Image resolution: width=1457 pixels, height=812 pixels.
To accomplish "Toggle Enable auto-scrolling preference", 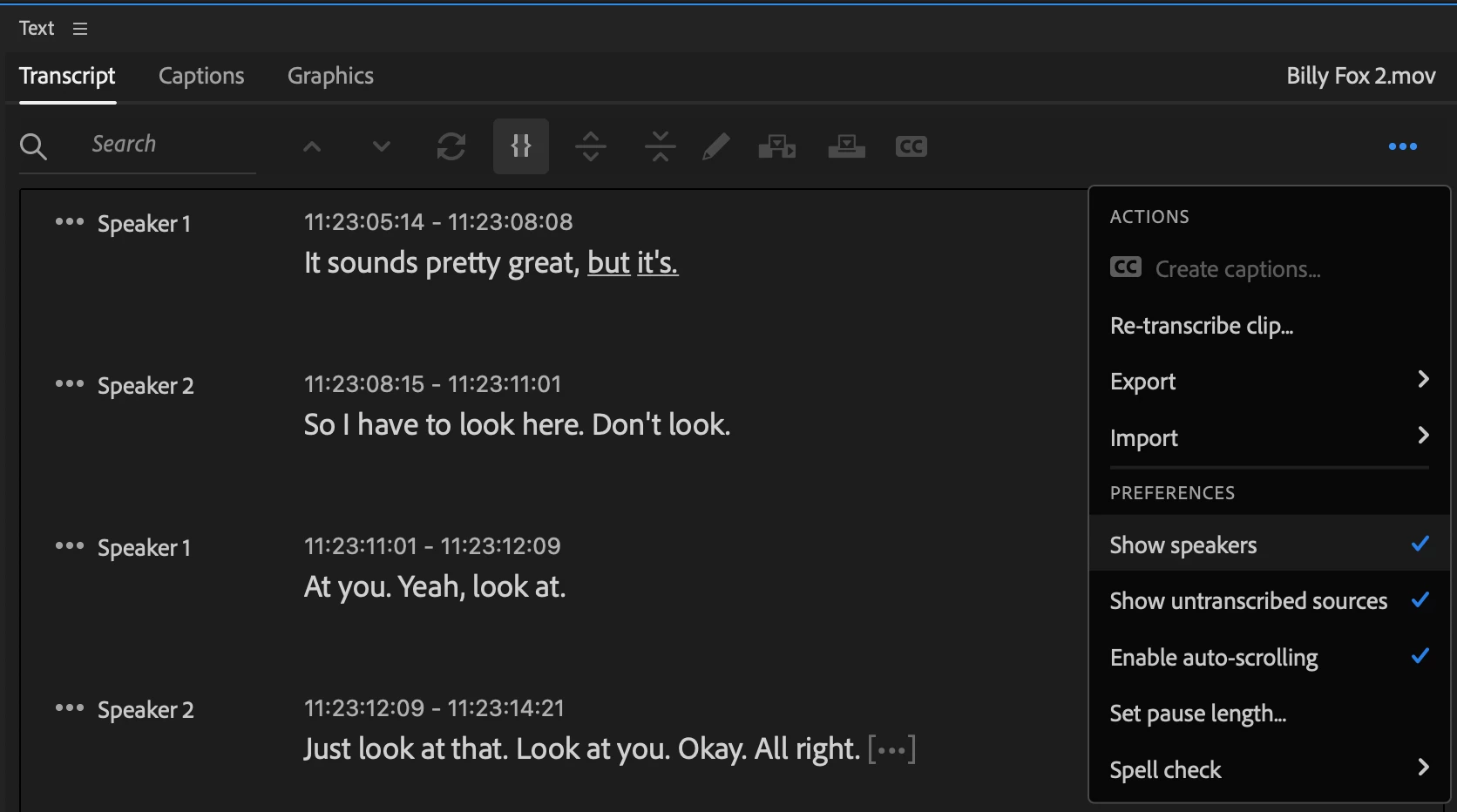I will pos(1269,657).
